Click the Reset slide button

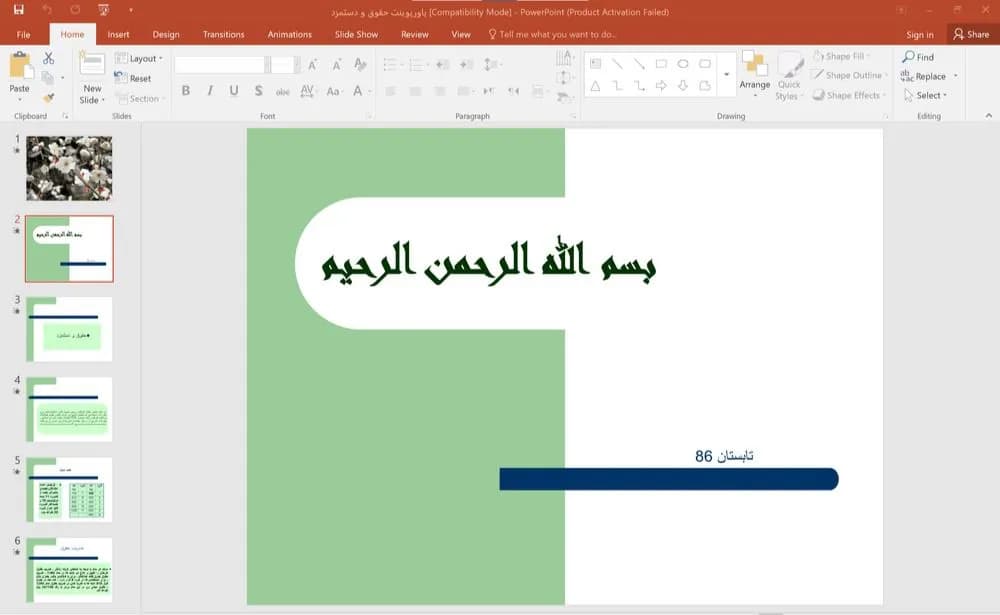(133, 78)
